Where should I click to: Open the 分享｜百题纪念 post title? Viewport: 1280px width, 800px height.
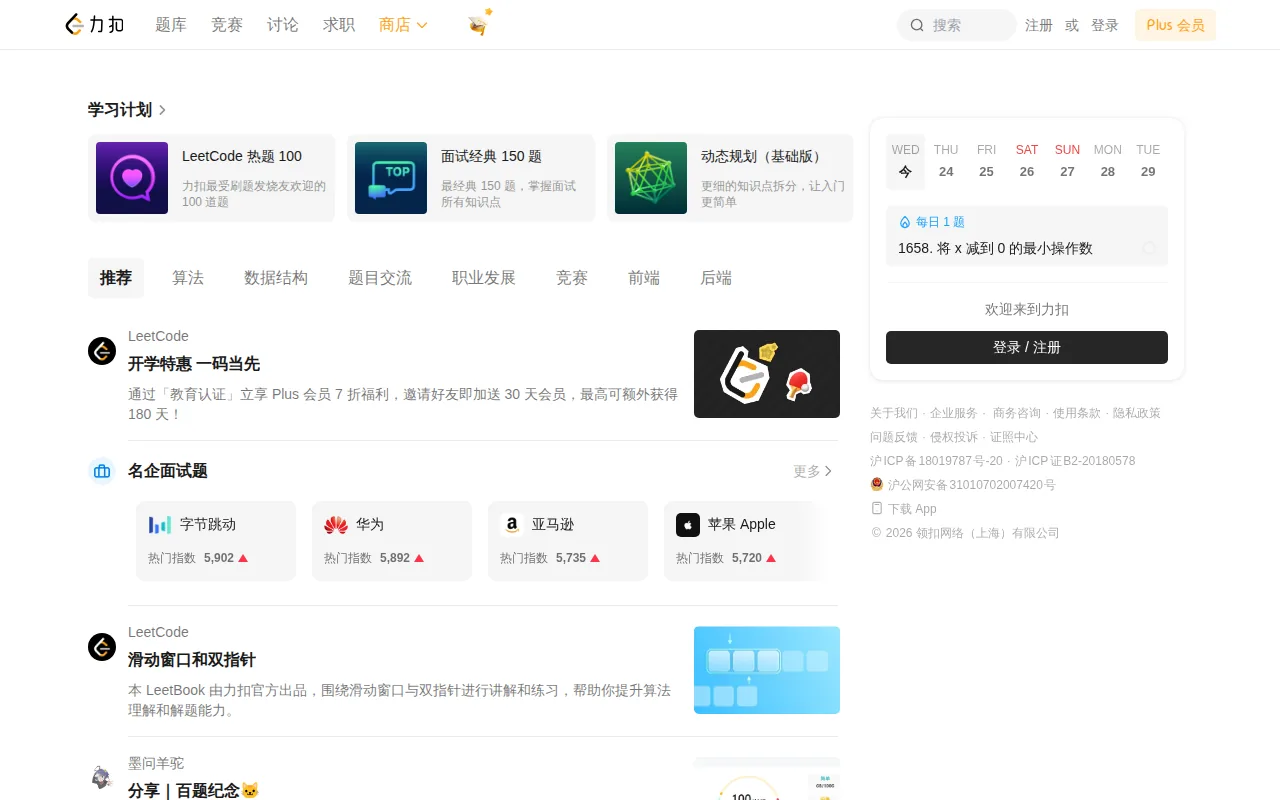[194, 790]
